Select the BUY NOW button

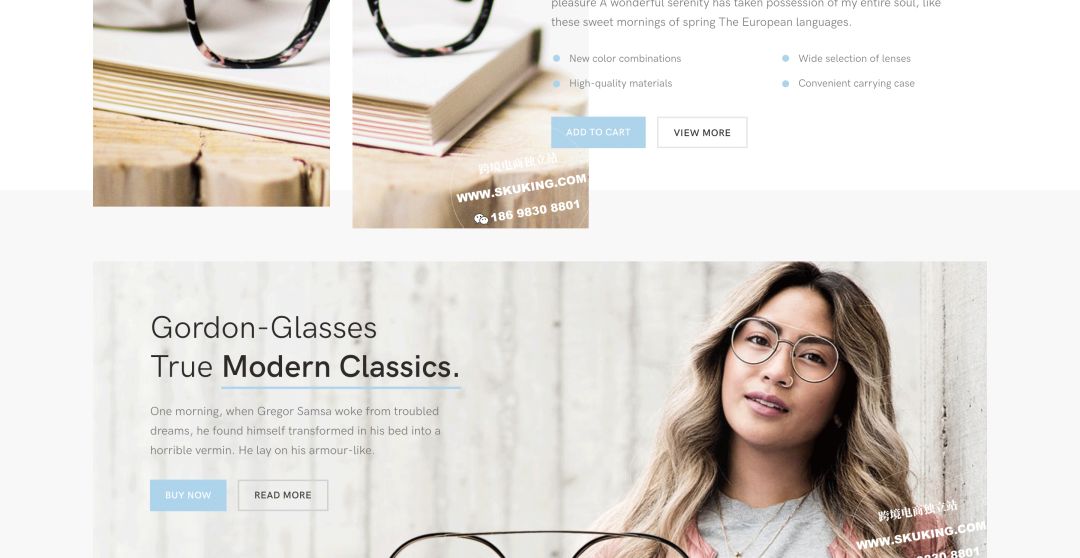pos(188,495)
